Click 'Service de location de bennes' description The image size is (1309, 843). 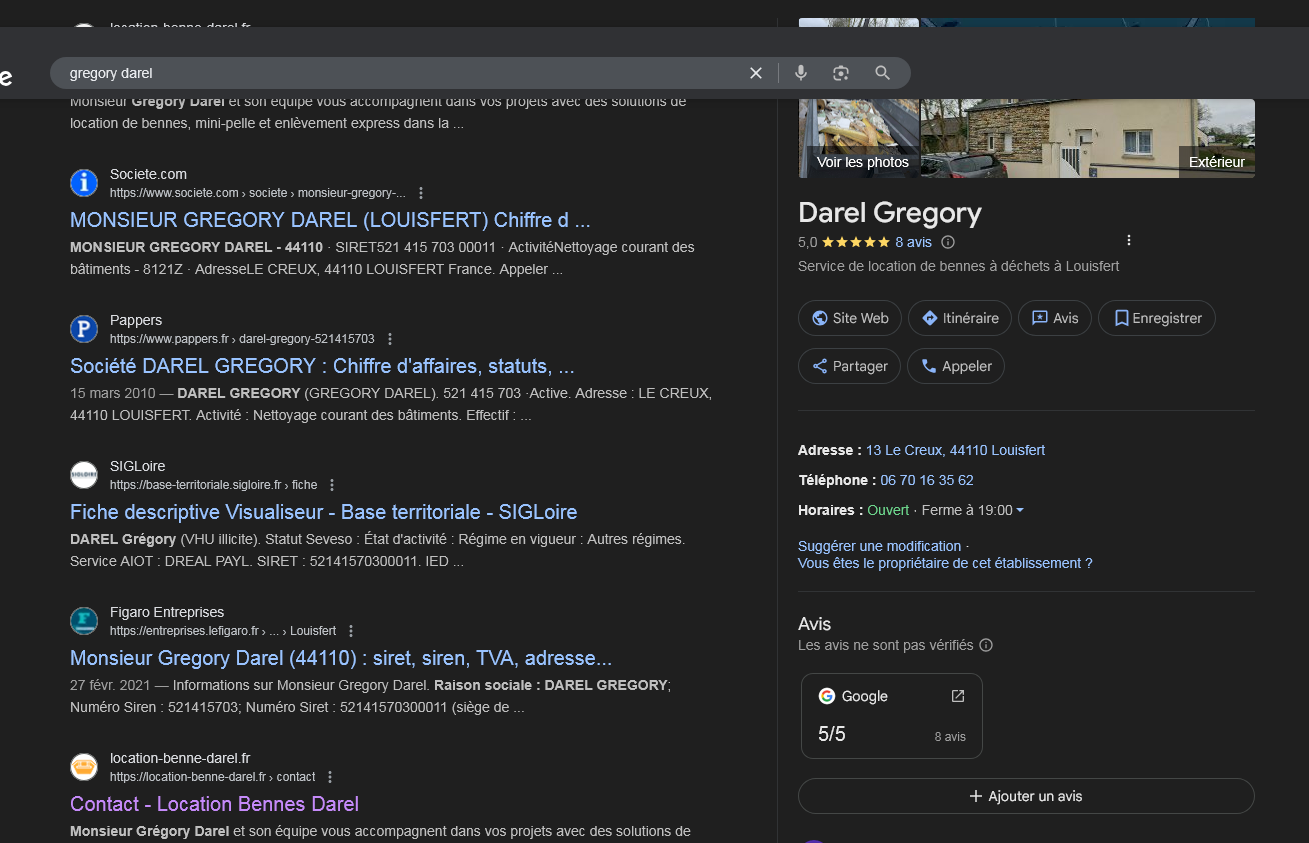tap(958, 266)
